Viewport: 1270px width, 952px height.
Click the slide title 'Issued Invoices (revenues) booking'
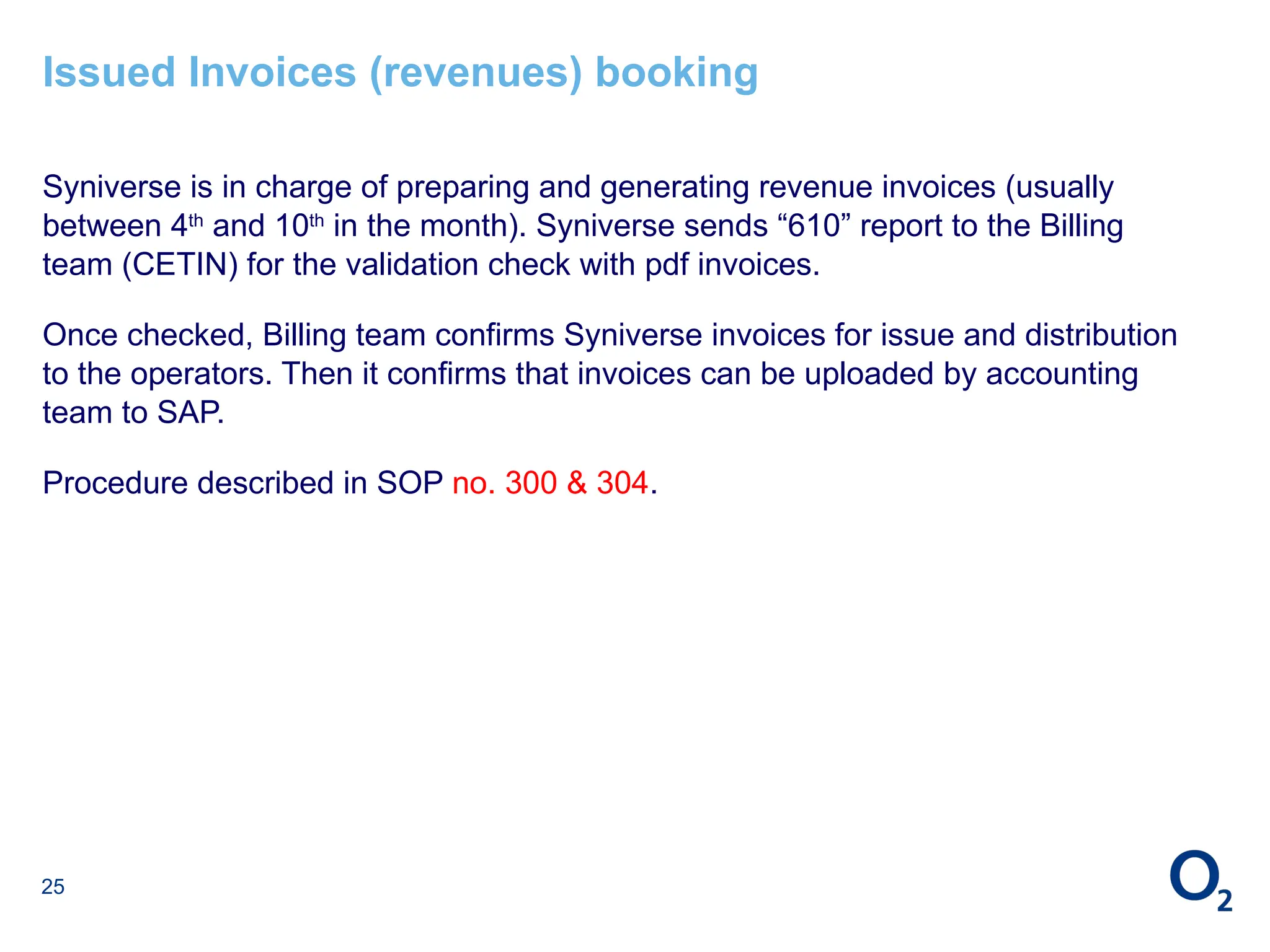coord(401,73)
